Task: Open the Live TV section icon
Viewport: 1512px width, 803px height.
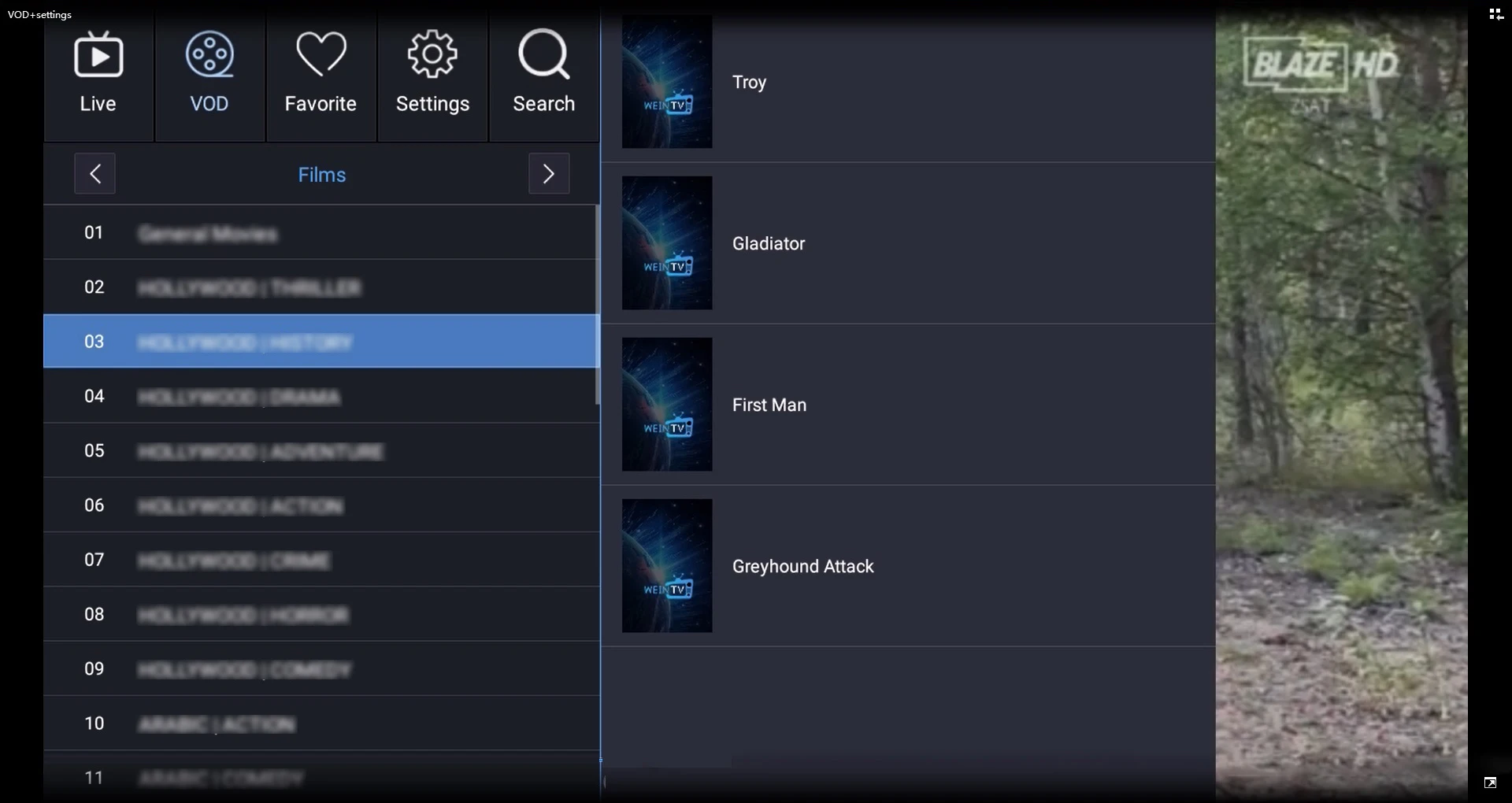Action: pos(98,54)
